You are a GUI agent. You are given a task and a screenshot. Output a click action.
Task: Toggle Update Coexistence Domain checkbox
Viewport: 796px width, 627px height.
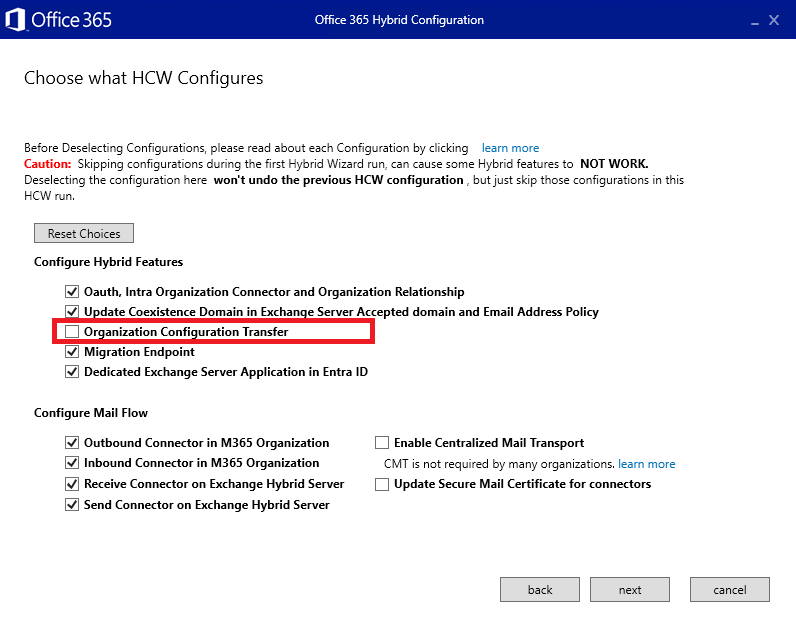[72, 311]
